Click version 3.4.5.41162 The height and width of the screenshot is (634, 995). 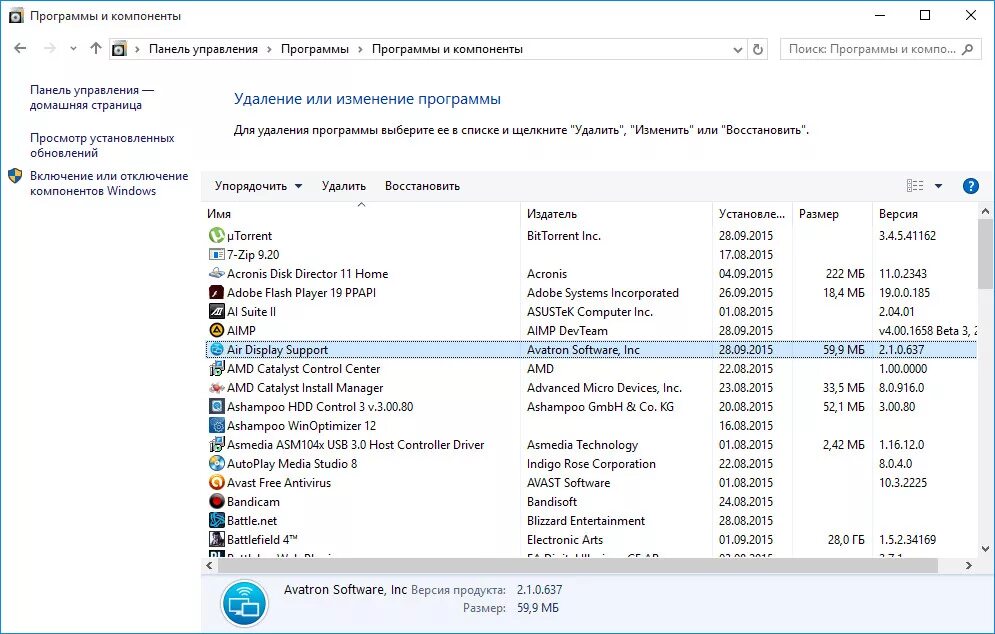tap(907, 235)
